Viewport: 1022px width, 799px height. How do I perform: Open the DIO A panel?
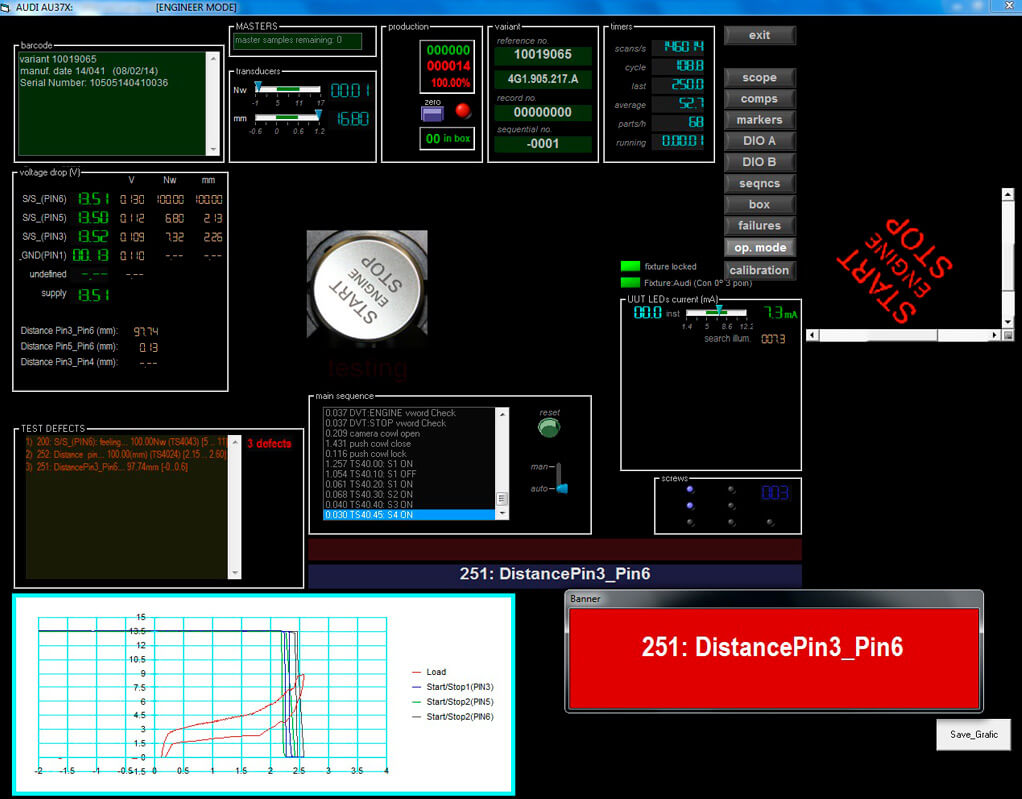click(x=759, y=141)
